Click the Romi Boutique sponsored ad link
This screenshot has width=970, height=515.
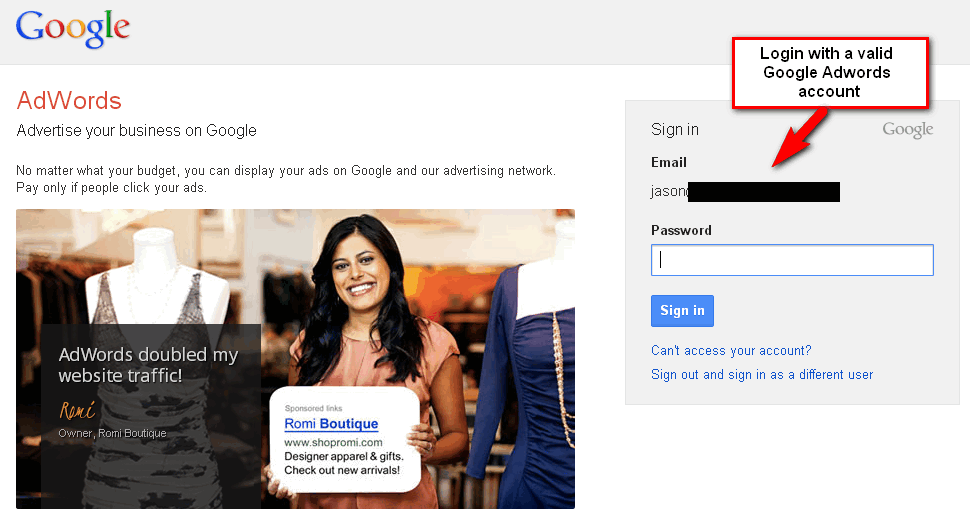pyautogui.click(x=331, y=424)
